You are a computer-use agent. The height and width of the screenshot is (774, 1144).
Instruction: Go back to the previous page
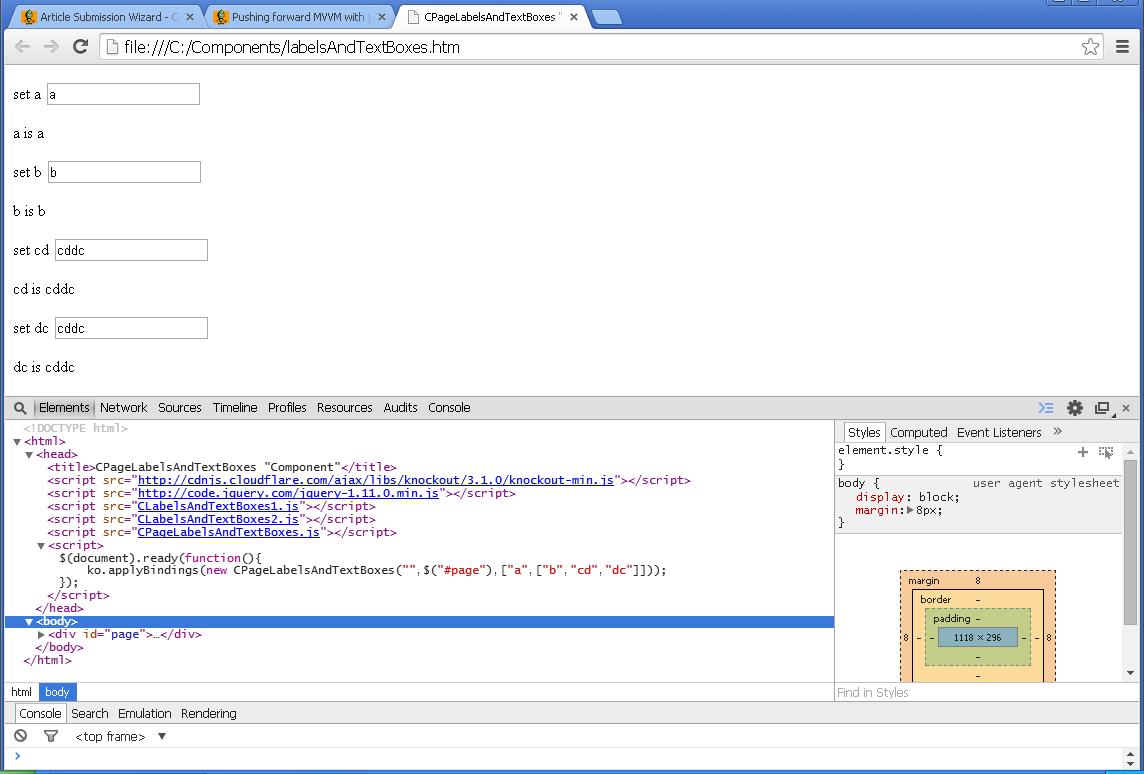[x=23, y=47]
